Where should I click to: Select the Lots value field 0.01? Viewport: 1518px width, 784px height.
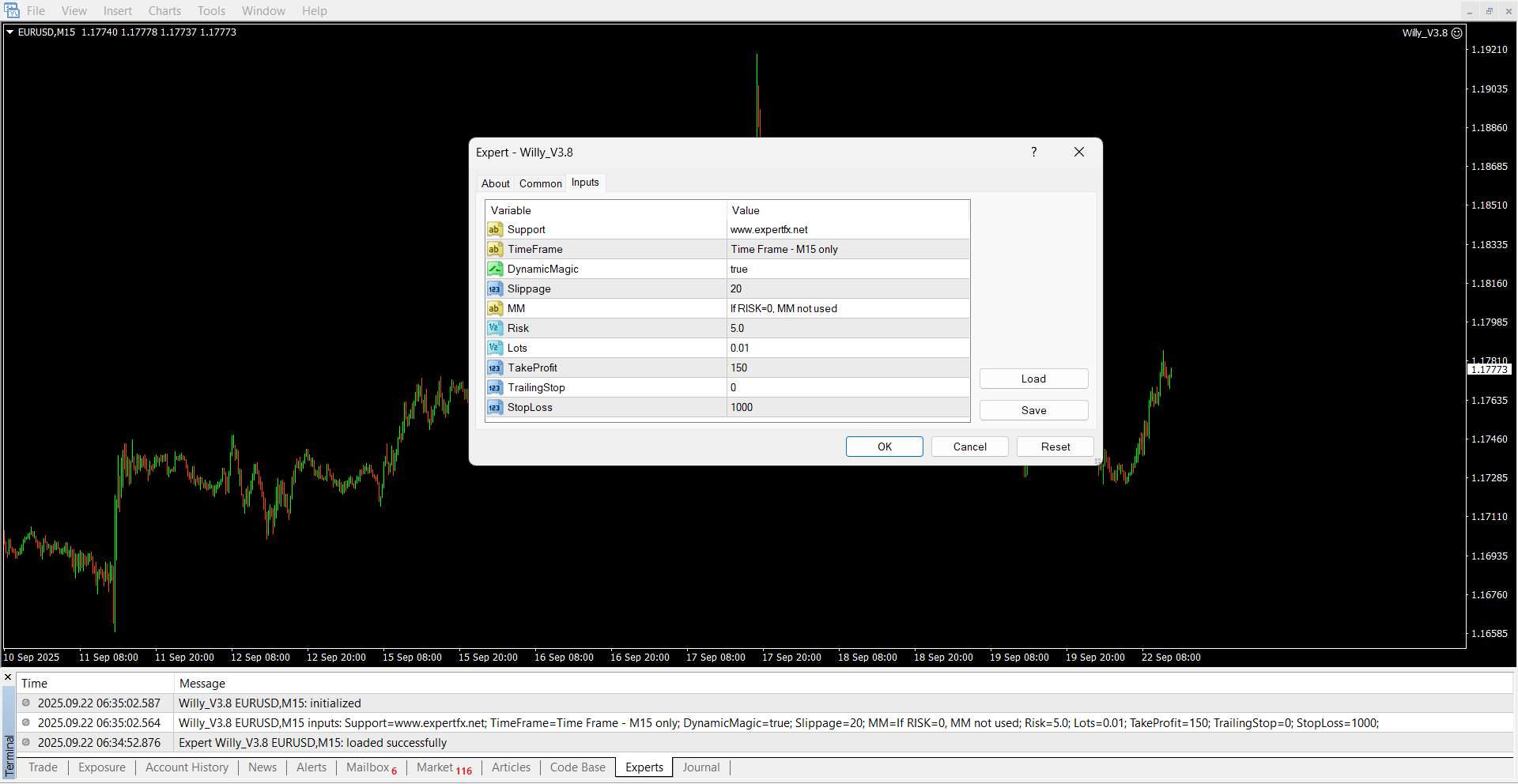[x=848, y=349]
